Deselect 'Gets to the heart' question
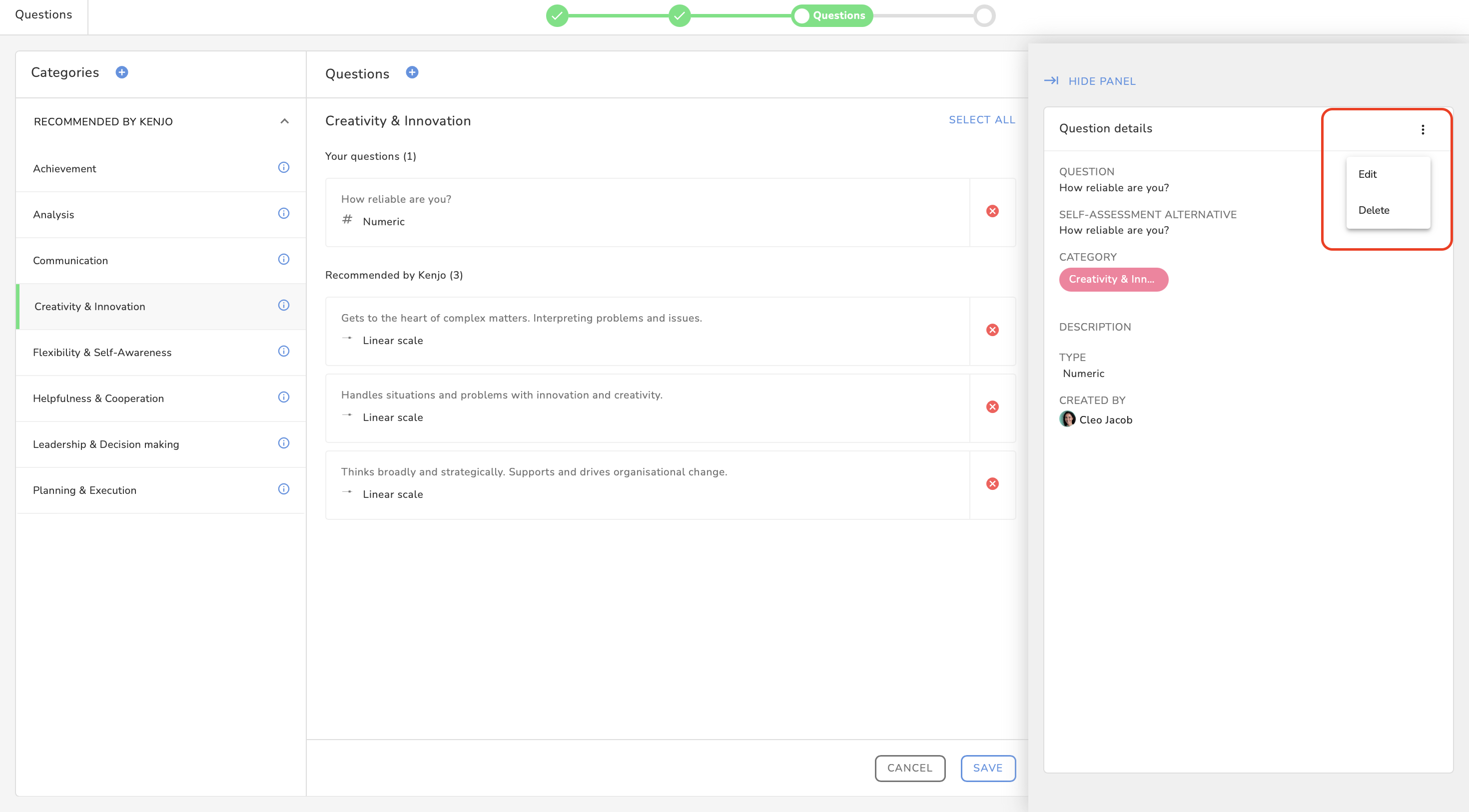 992,330
